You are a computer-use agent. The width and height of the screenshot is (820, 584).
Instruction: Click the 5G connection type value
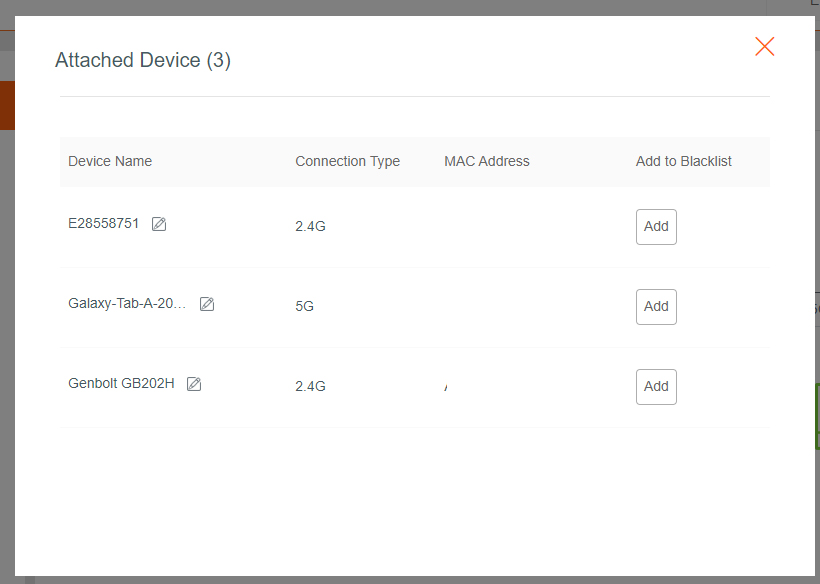(x=304, y=307)
